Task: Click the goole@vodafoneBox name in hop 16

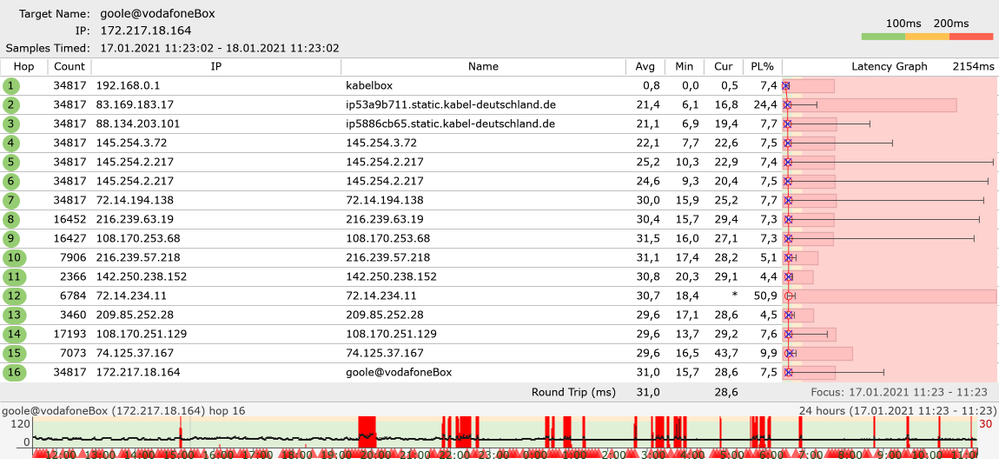Action: click(399, 373)
